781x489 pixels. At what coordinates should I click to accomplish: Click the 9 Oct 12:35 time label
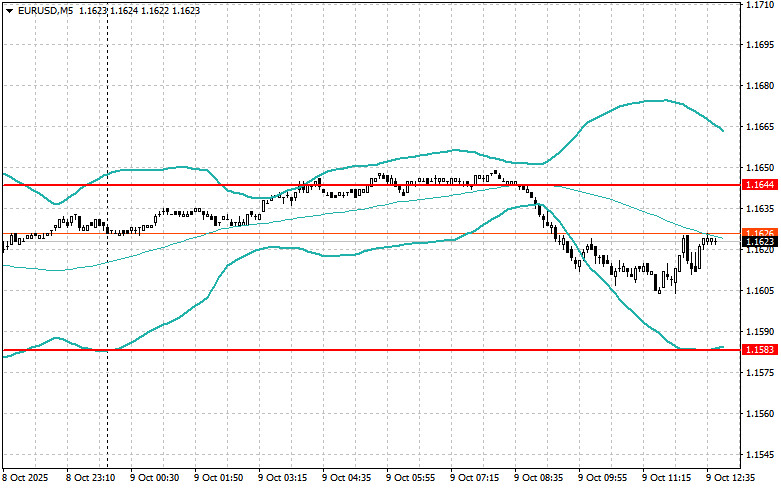click(730, 478)
